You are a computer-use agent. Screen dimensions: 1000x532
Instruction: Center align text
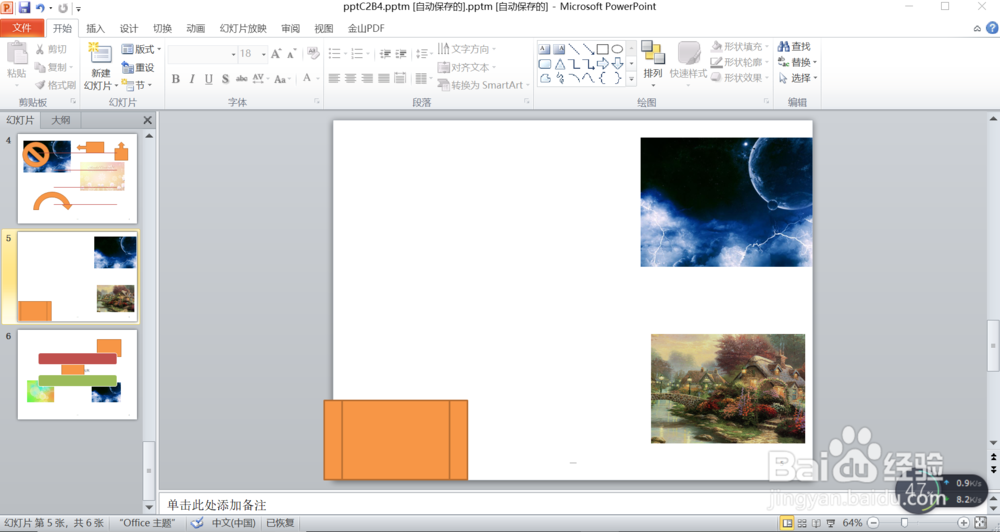[x=351, y=78]
